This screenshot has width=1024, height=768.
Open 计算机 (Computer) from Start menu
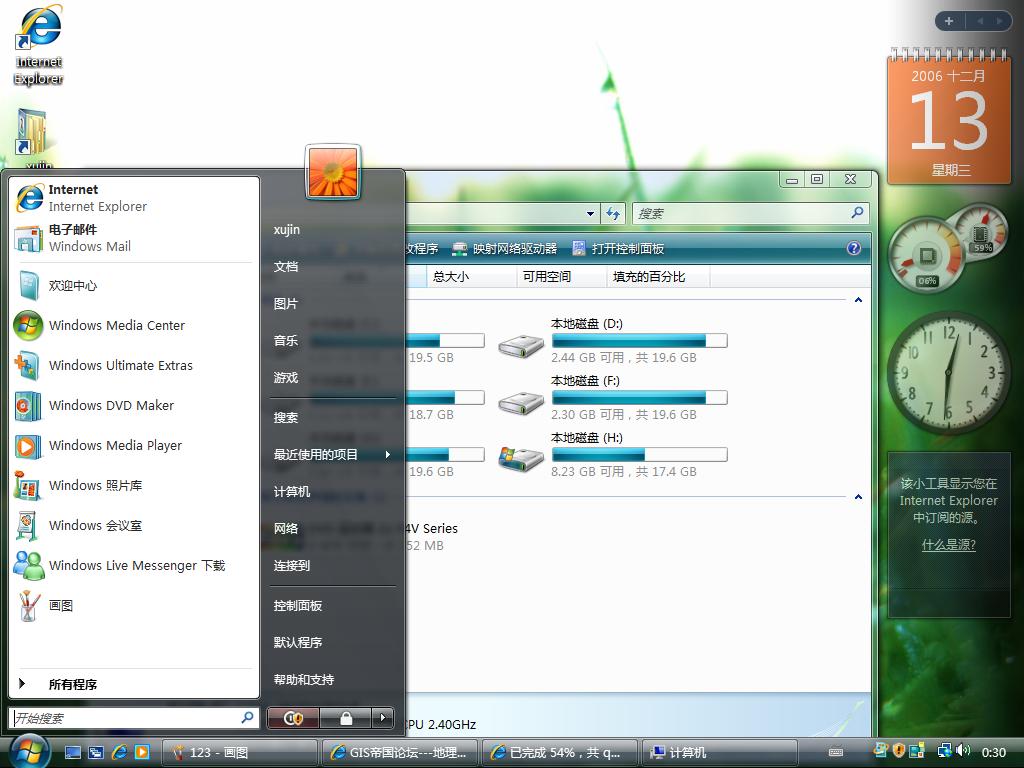pyautogui.click(x=292, y=492)
